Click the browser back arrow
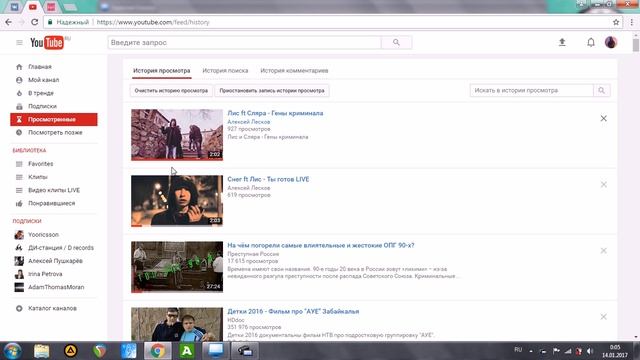Screen dimensions: 640x360 (9, 22)
